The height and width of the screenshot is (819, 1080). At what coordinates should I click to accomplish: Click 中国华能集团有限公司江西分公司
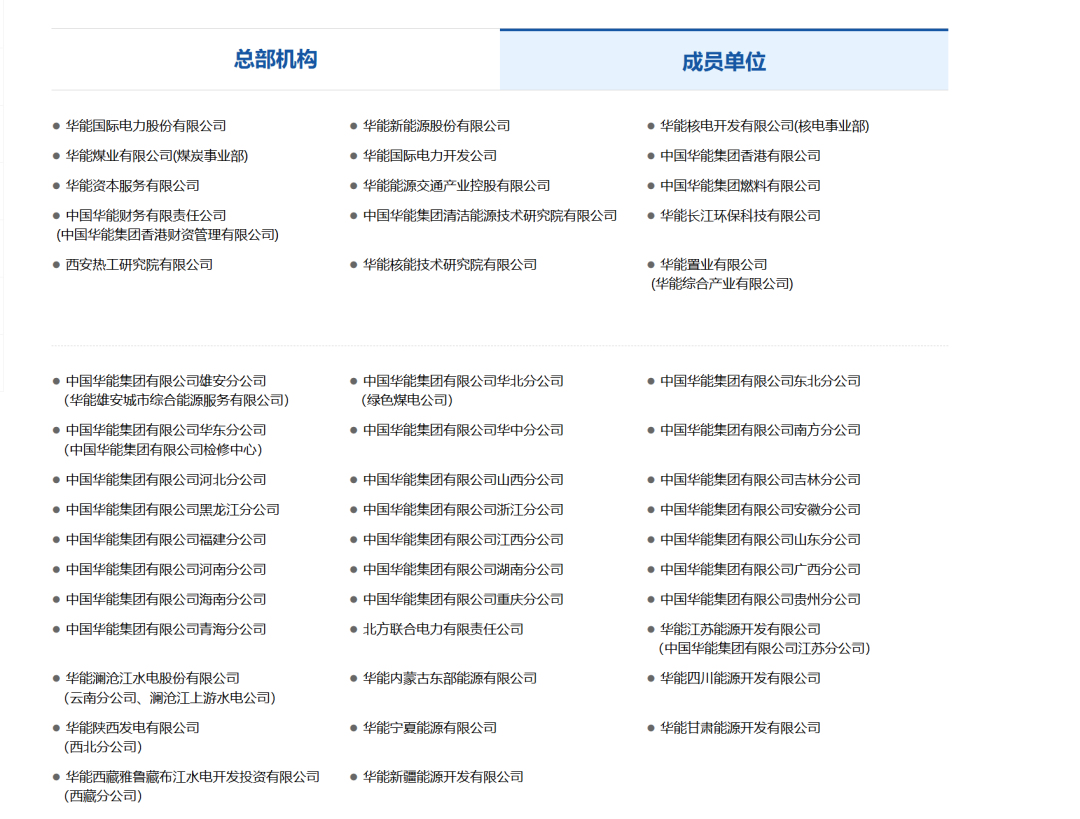(x=464, y=539)
